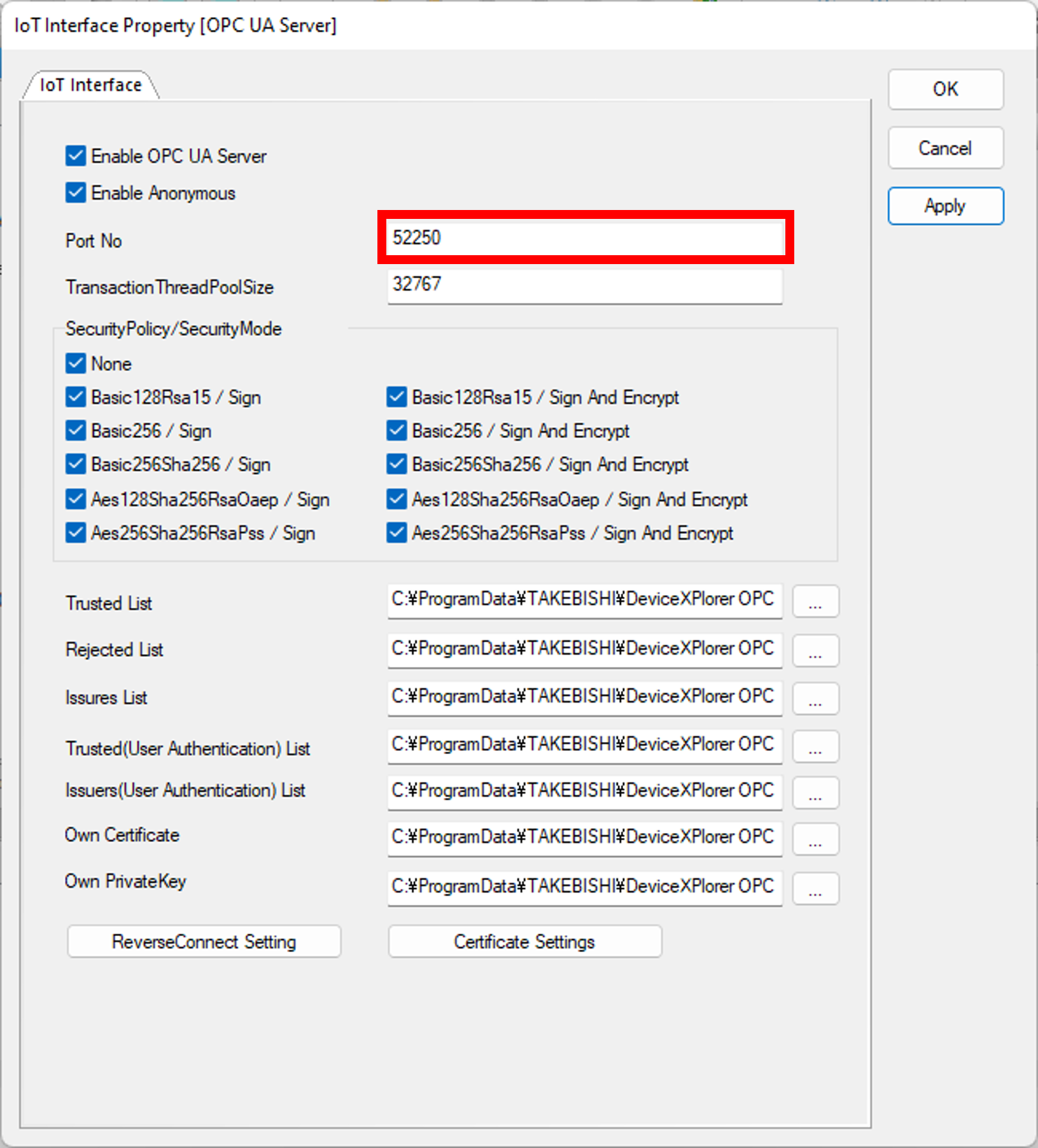Open Certificate Settings dialog
This screenshot has width=1038, height=1148.
tap(524, 942)
